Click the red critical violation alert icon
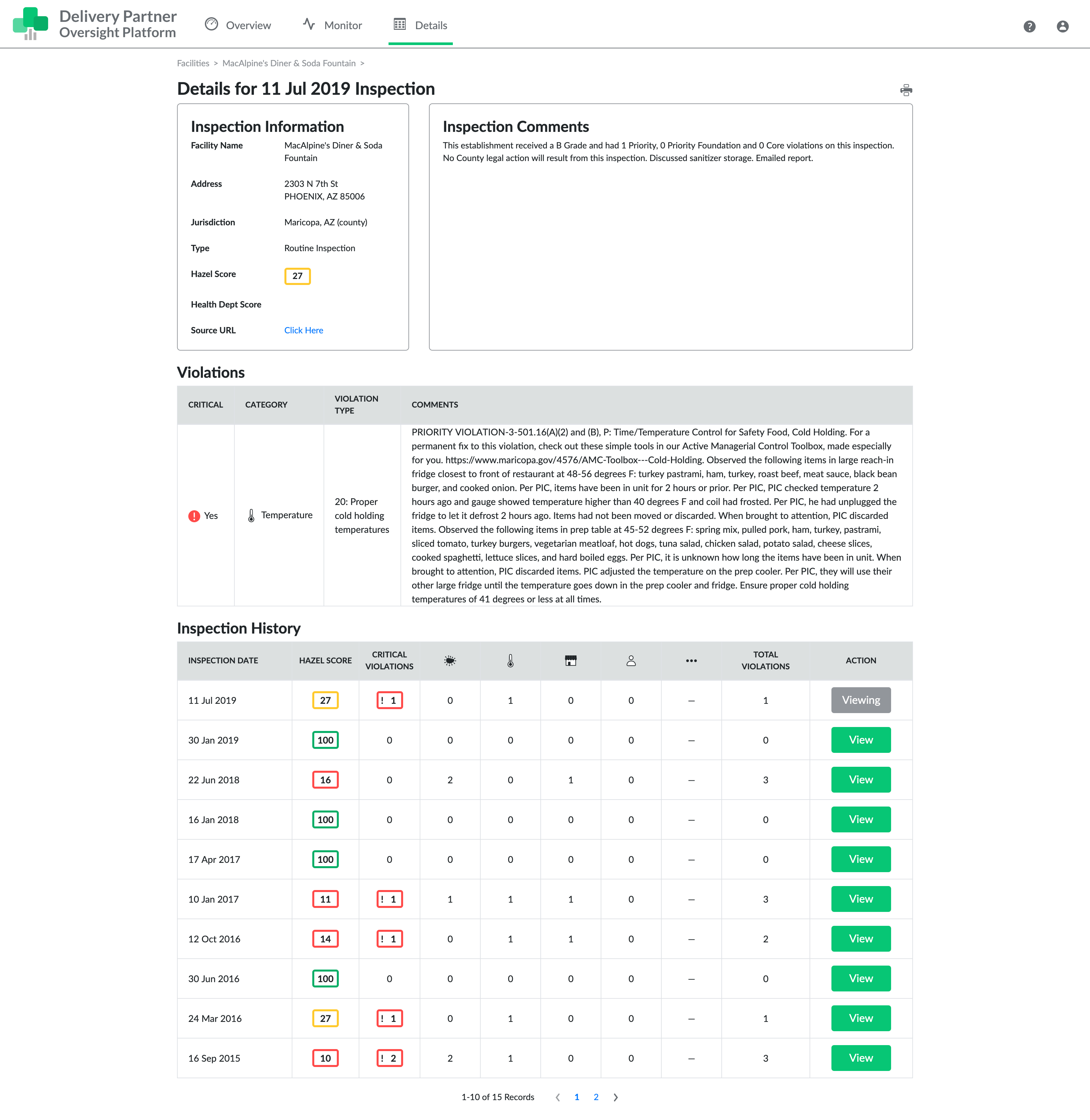 [194, 516]
